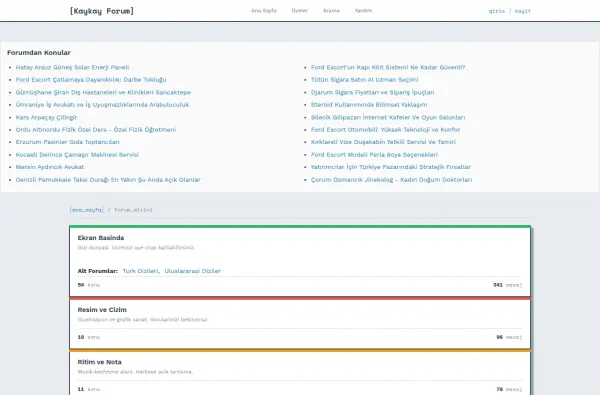Click the 54 konu count
This screenshot has height=395, width=600.
[89, 285]
